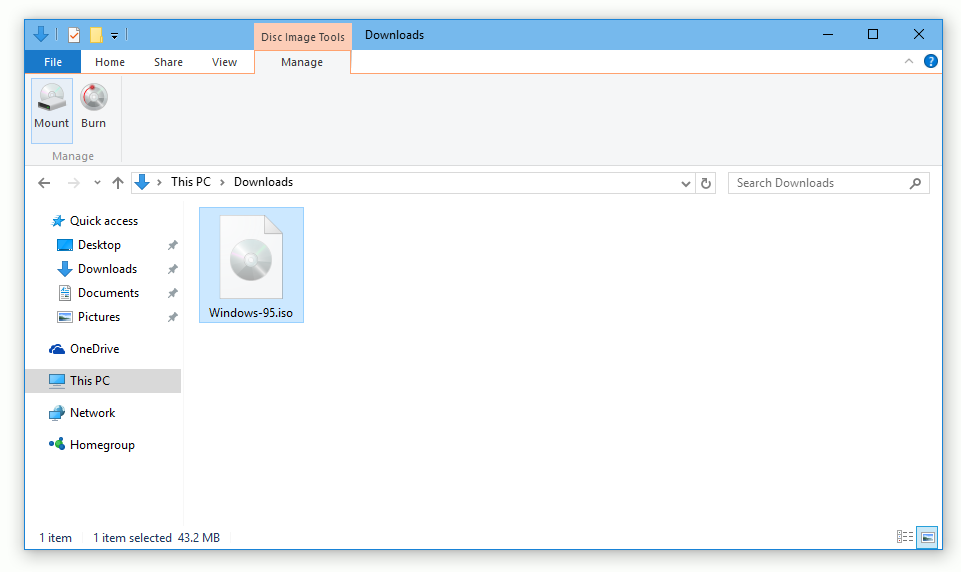Minimize the Downloads window
961x572 pixels.
point(827,34)
